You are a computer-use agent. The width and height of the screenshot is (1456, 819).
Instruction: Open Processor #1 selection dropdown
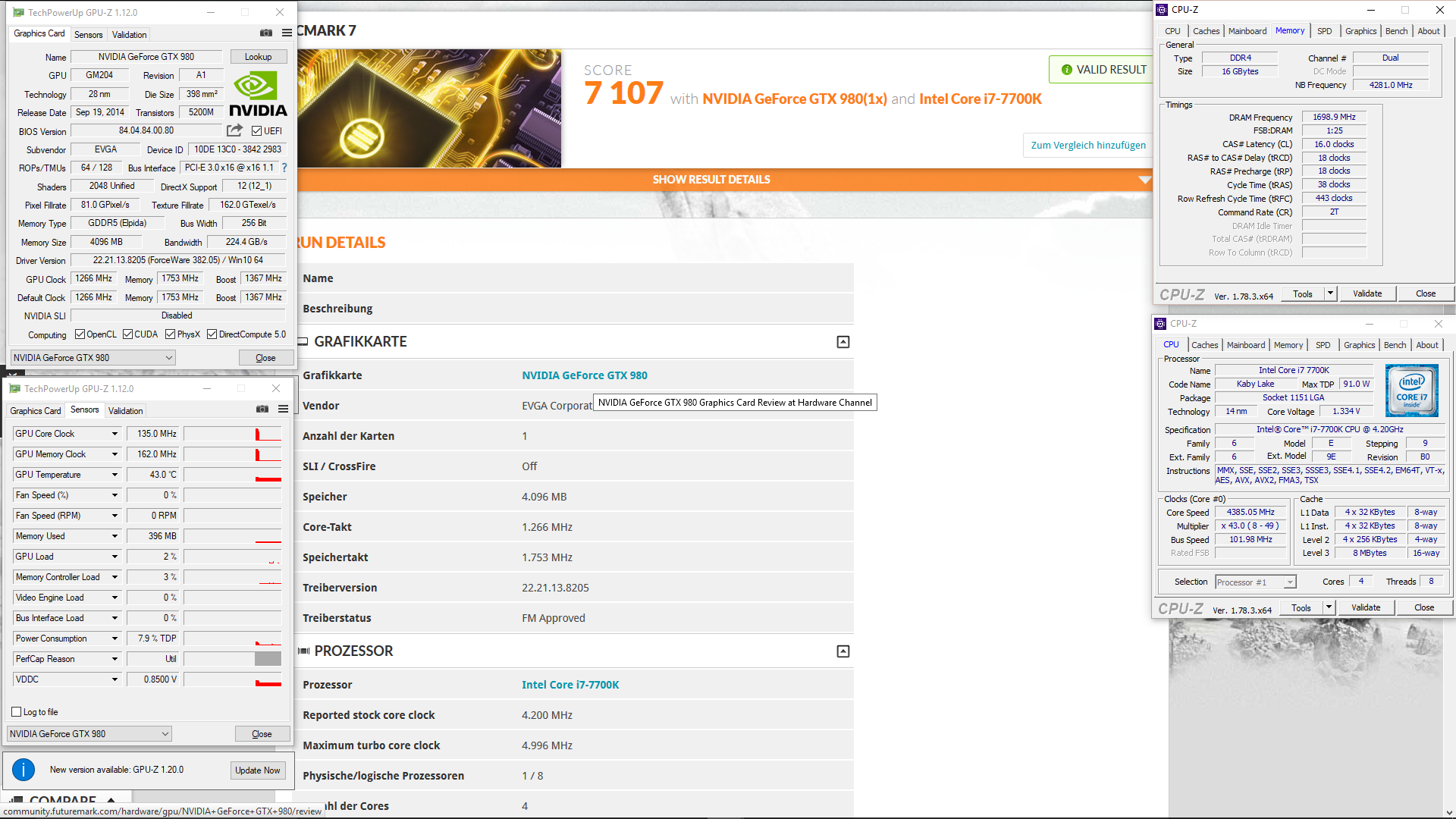(1255, 582)
